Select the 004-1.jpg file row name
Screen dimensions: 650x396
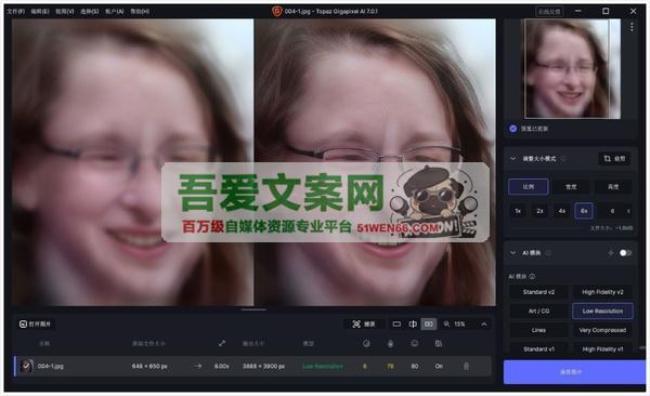click(x=50, y=366)
